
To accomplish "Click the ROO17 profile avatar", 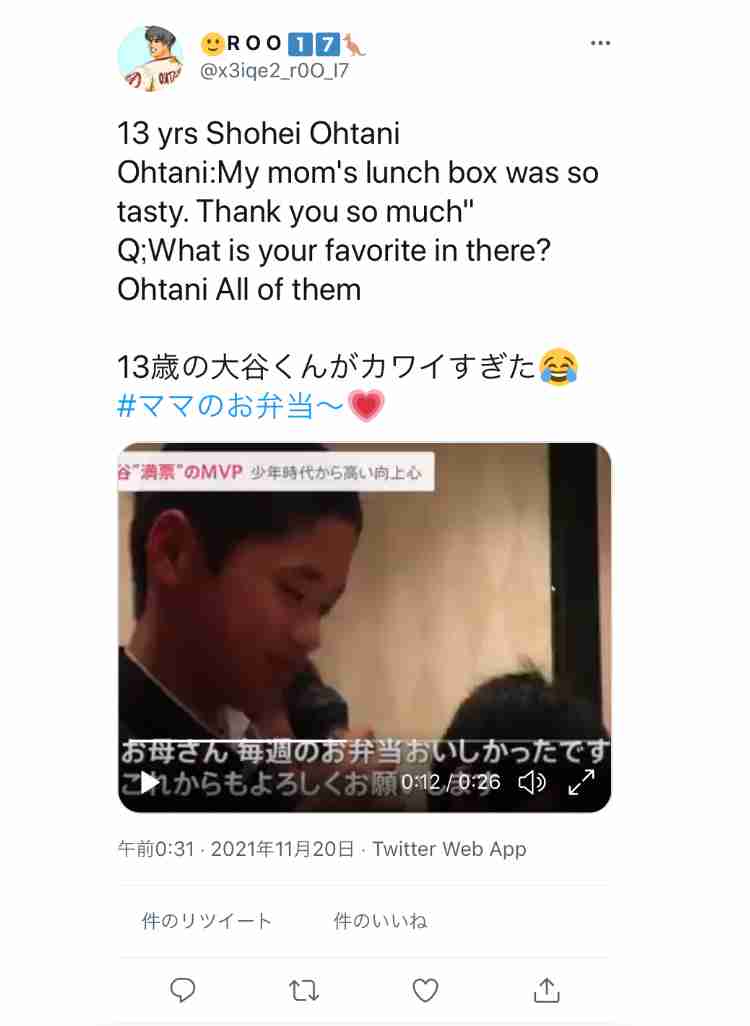I will pyautogui.click(x=151, y=58).
